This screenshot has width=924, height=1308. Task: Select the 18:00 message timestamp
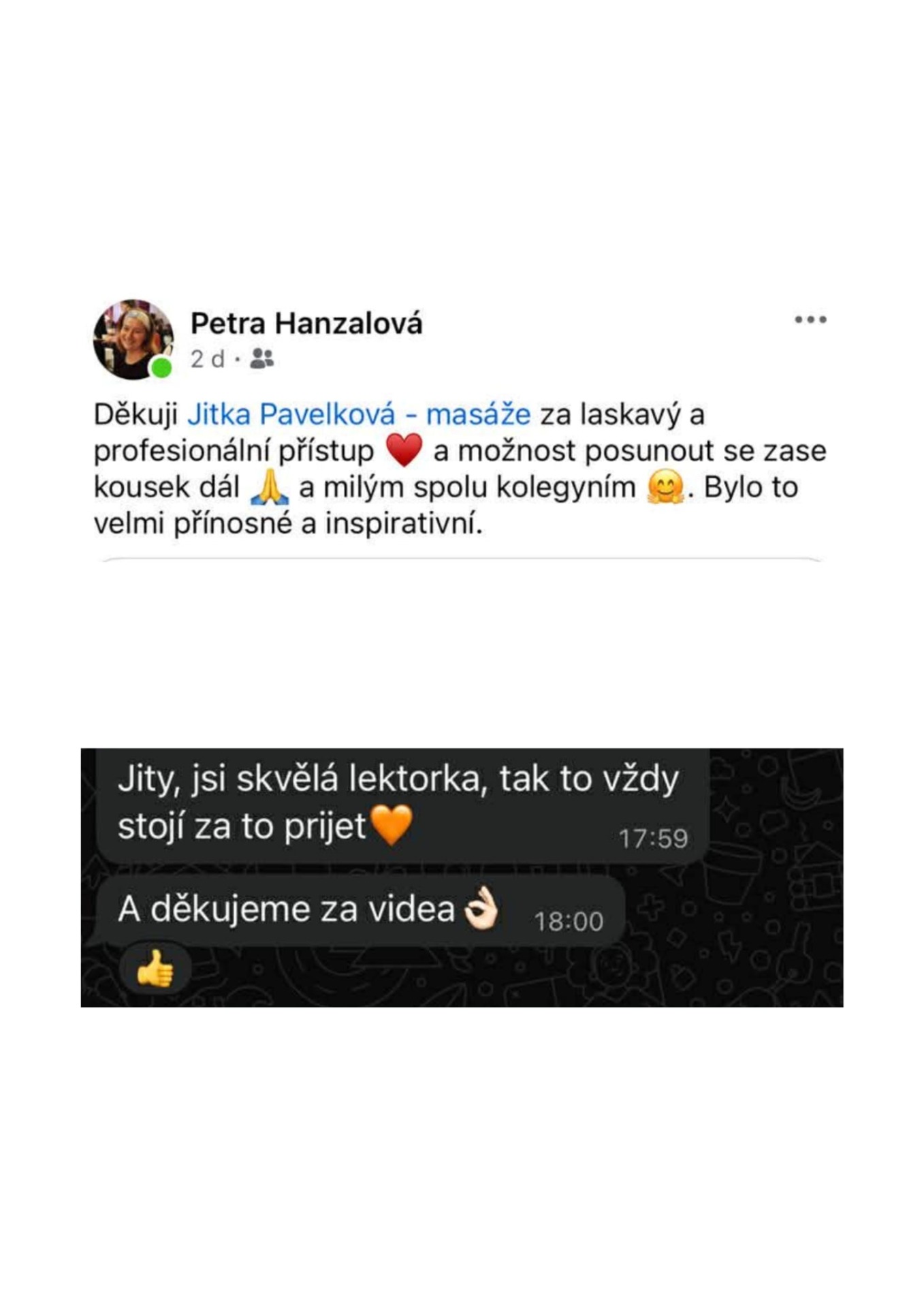click(569, 922)
